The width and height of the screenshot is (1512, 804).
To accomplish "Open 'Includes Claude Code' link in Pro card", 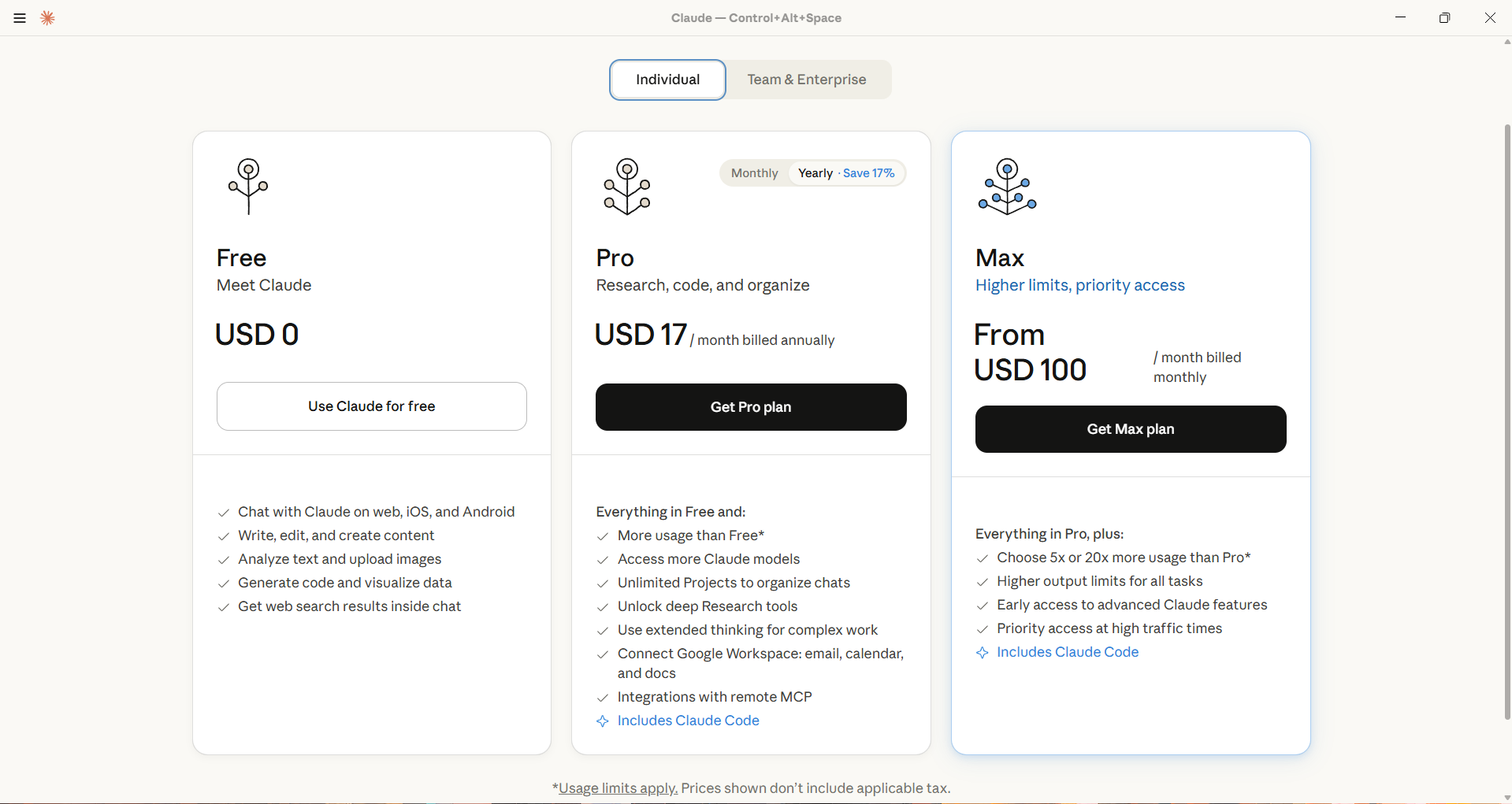I will [x=688, y=721].
